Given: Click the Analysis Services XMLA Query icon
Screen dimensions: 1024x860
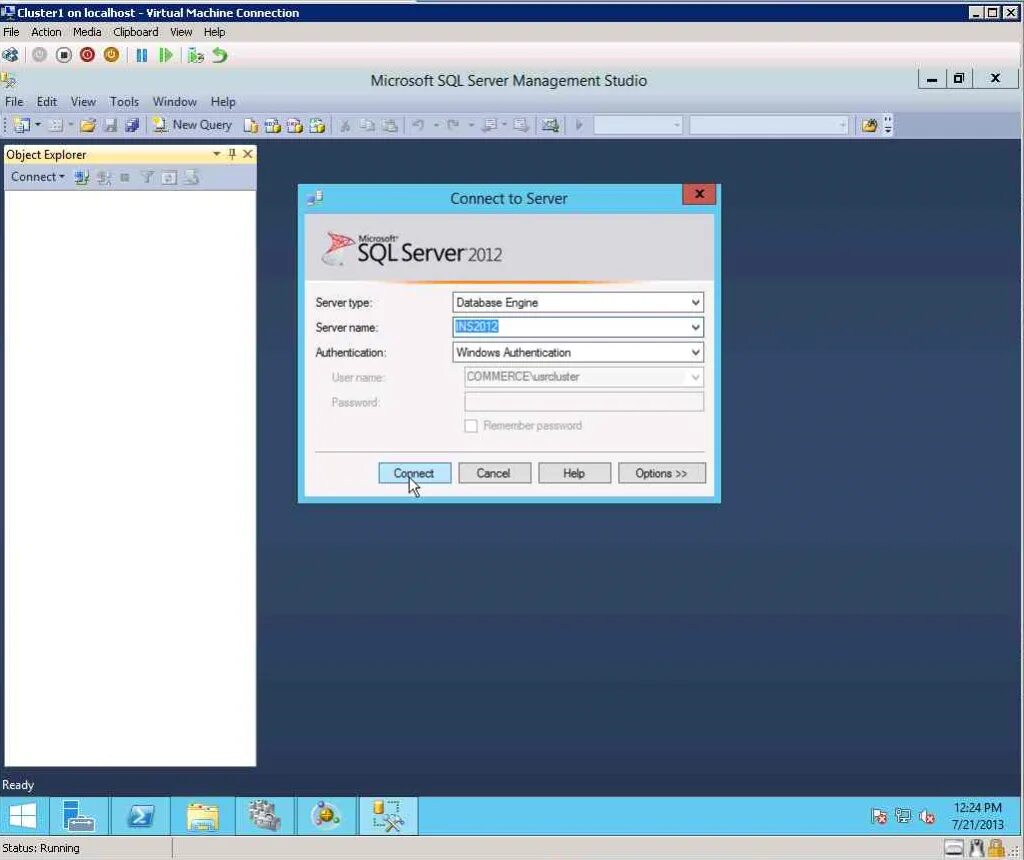Looking at the screenshot, I should point(317,125).
